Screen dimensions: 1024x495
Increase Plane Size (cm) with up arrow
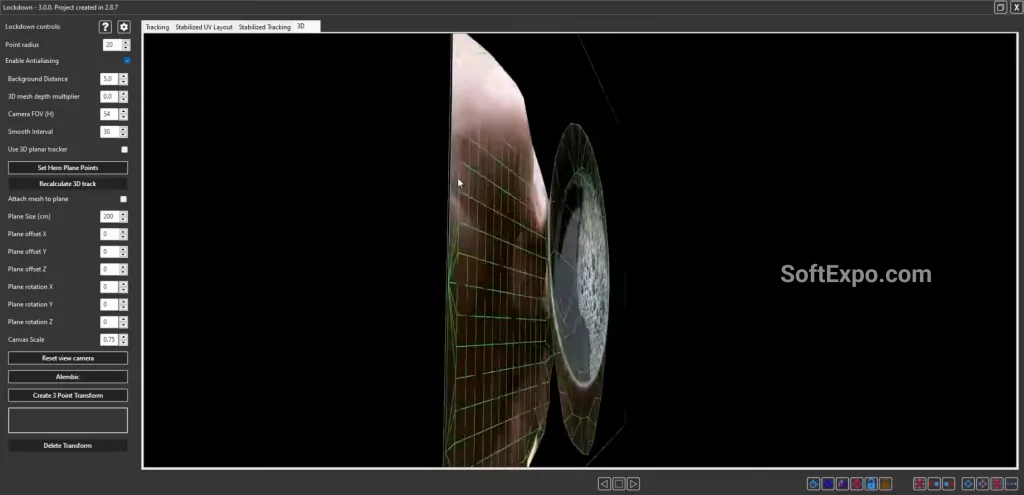tap(123, 213)
